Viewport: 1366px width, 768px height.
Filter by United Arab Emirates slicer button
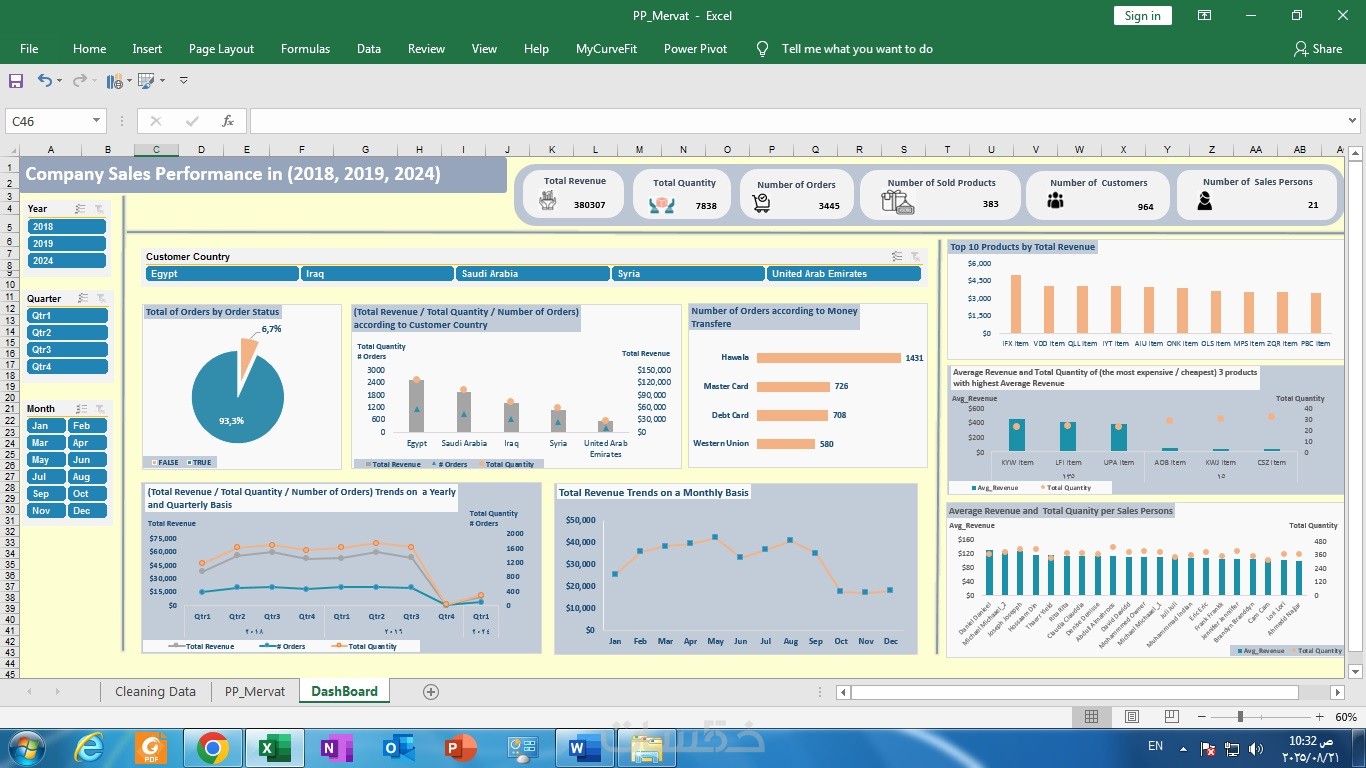[844, 274]
